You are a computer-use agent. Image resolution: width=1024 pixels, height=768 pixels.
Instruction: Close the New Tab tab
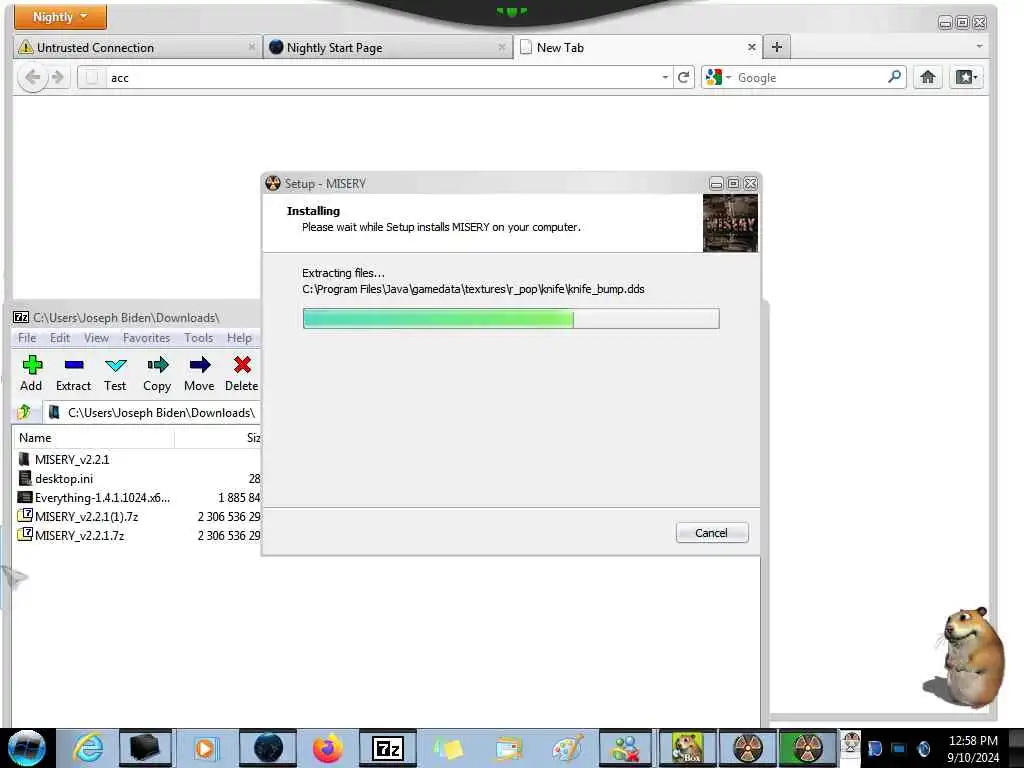click(x=752, y=47)
